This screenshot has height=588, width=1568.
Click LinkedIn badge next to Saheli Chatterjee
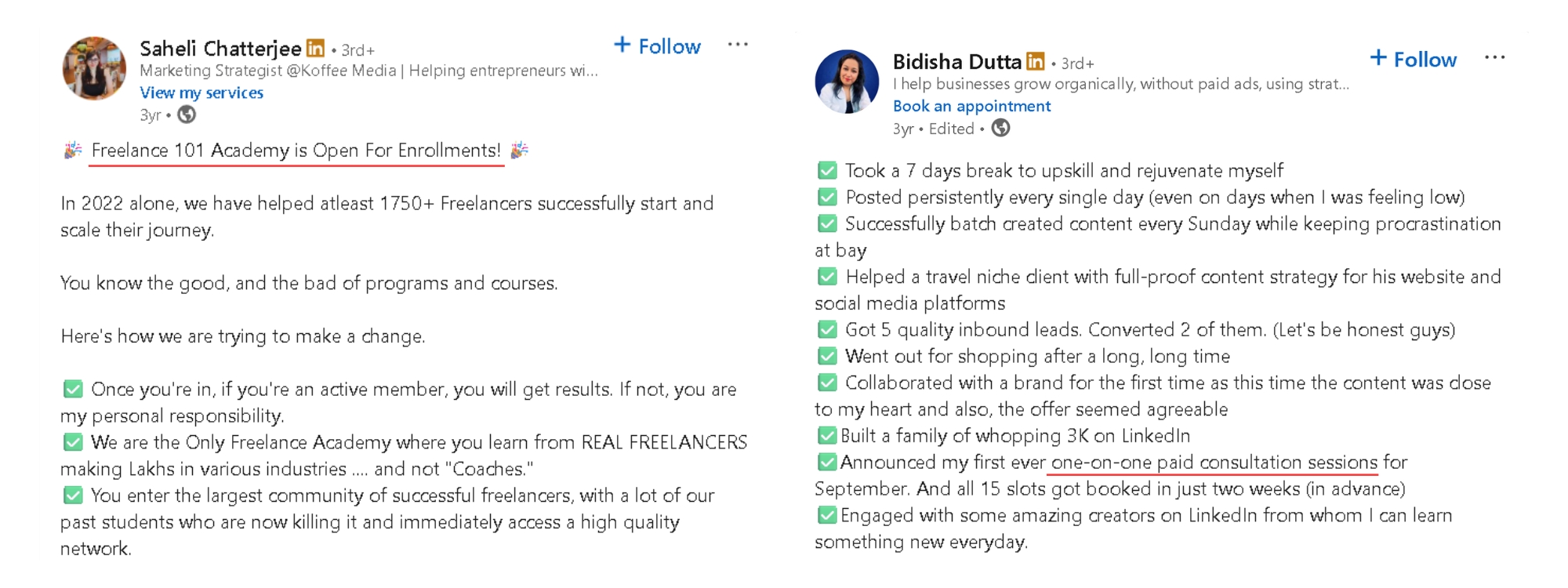tap(315, 49)
